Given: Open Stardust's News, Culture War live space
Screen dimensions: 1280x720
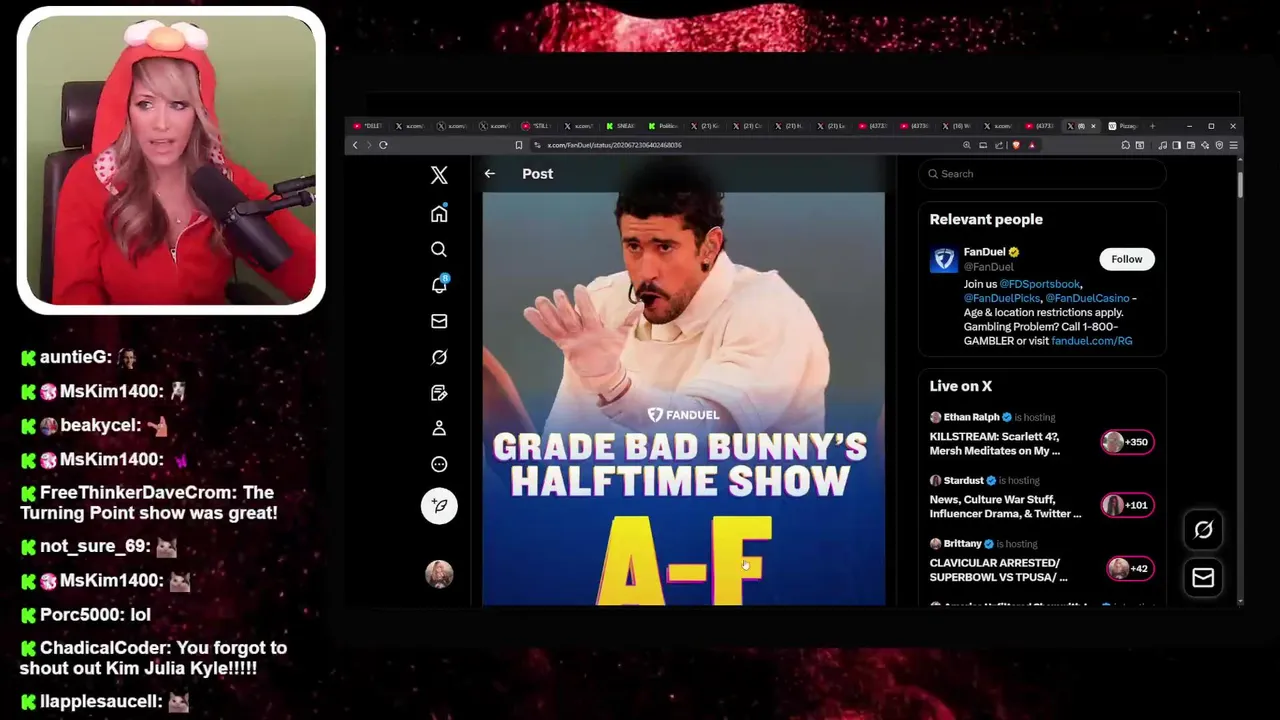Looking at the screenshot, I should [x=1005, y=507].
